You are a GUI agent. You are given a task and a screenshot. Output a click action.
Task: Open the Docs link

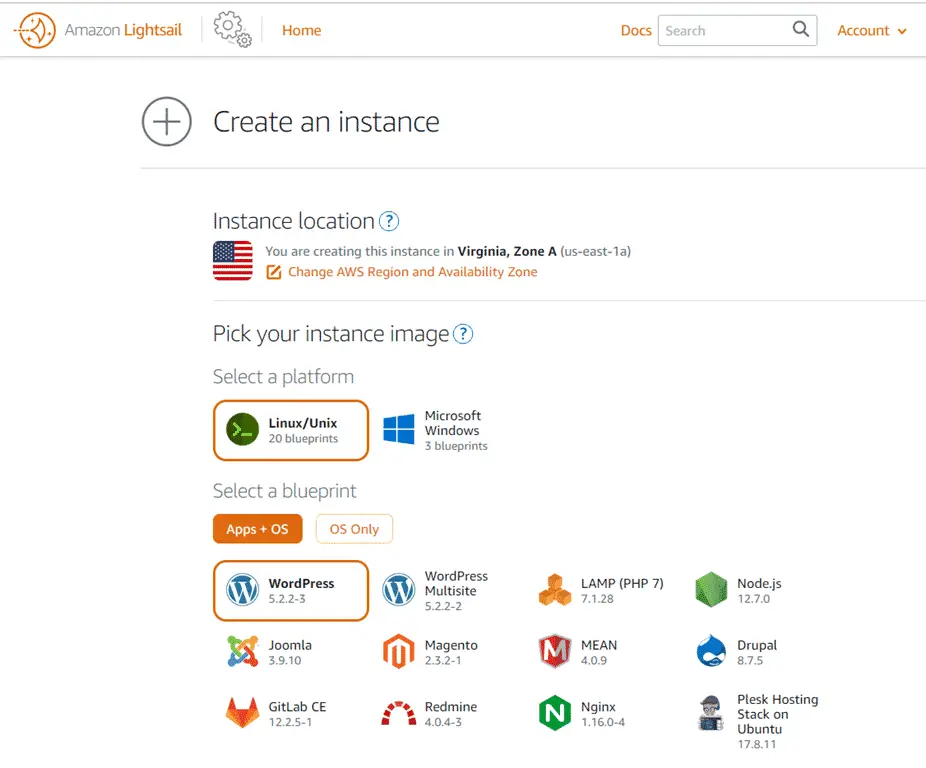(635, 31)
